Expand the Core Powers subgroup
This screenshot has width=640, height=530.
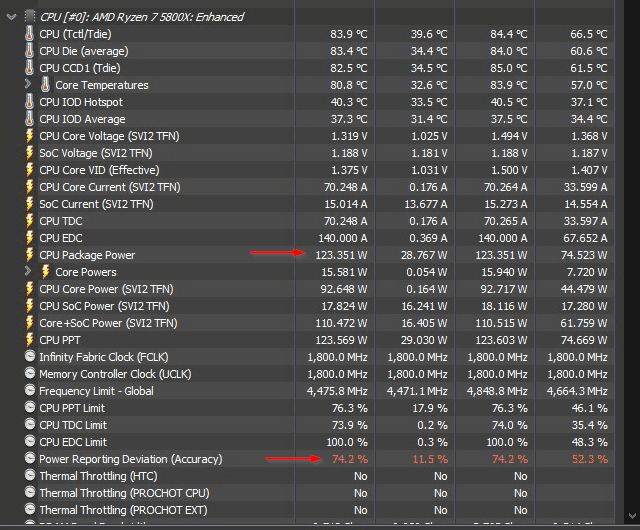point(28,271)
